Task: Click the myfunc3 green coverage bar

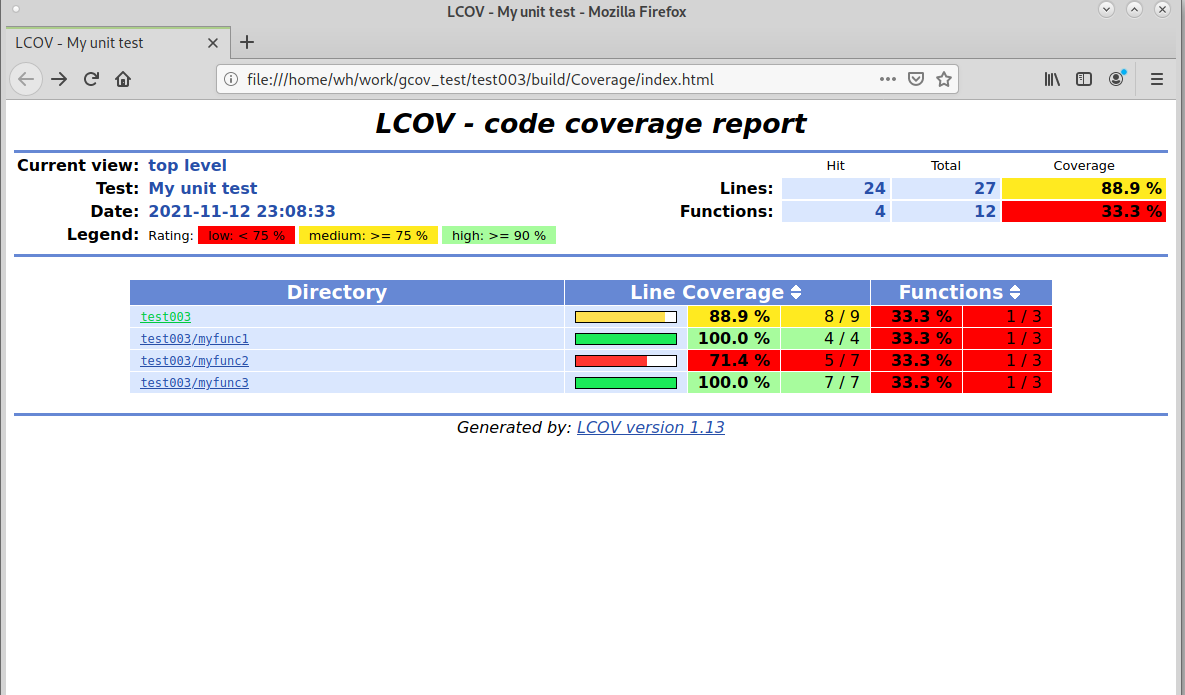Action: pos(626,383)
